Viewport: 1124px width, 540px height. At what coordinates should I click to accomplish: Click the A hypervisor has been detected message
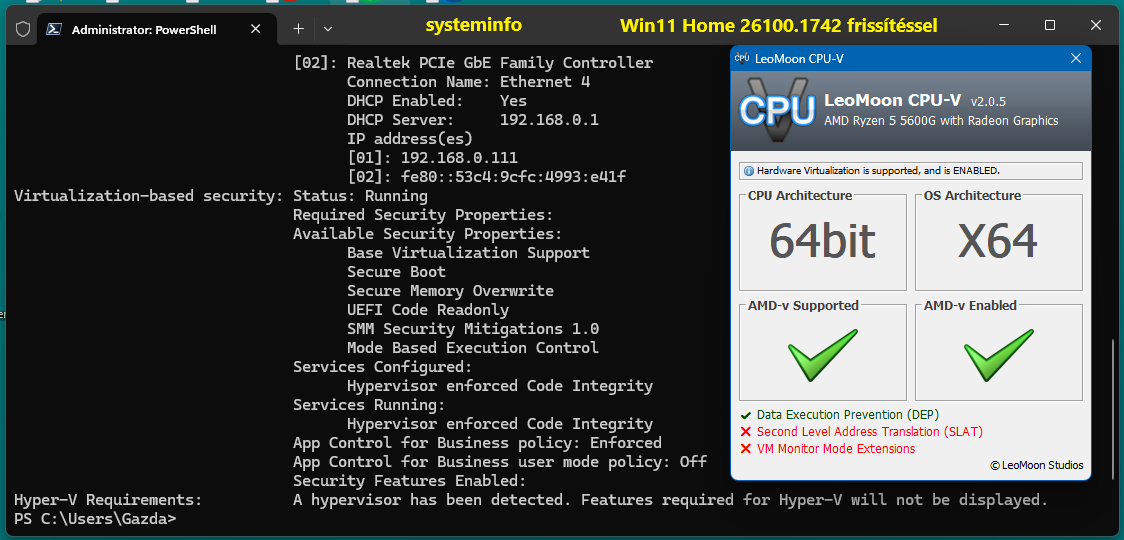(670, 499)
